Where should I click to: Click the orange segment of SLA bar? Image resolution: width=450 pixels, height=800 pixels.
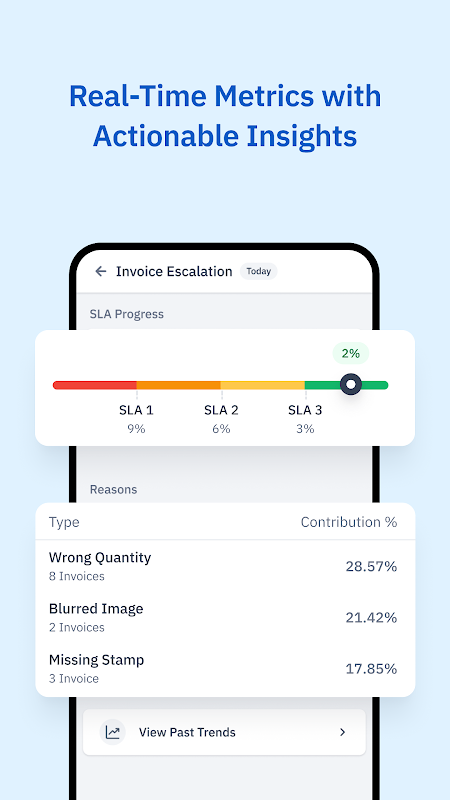pyautogui.click(x=179, y=385)
